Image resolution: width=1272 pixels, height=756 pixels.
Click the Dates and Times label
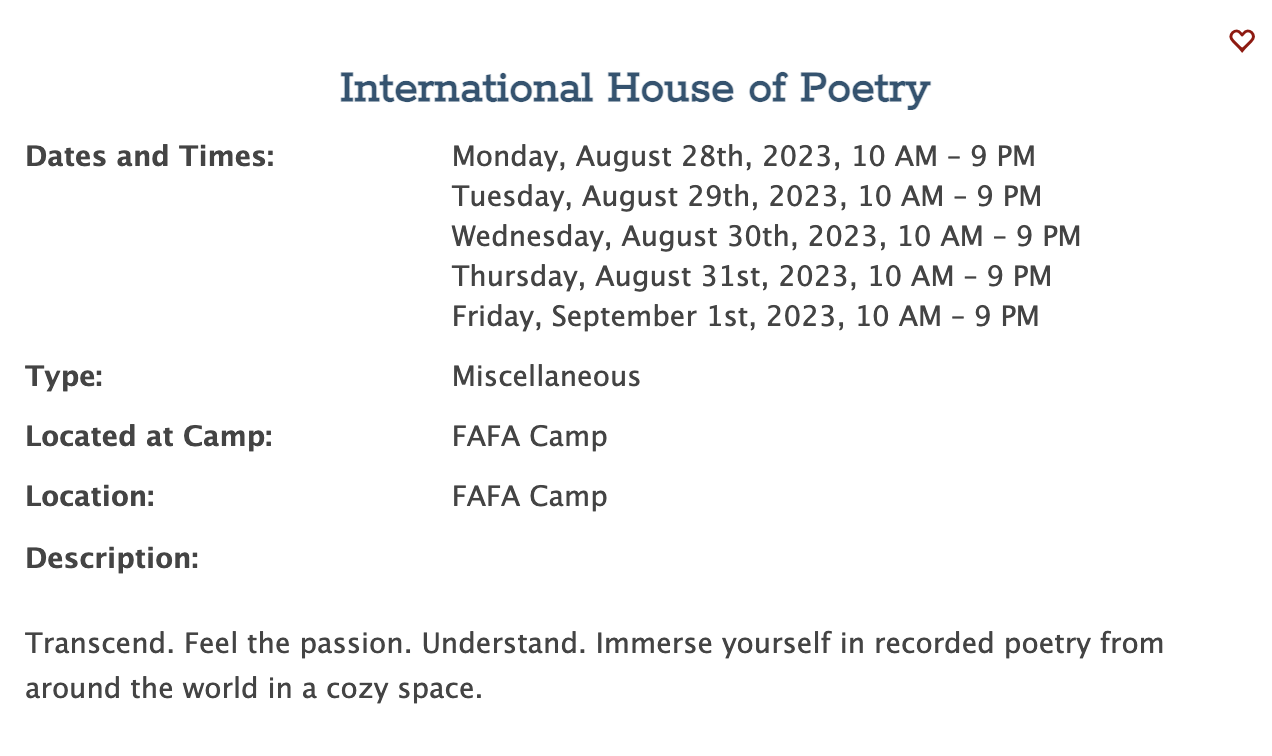point(149,157)
